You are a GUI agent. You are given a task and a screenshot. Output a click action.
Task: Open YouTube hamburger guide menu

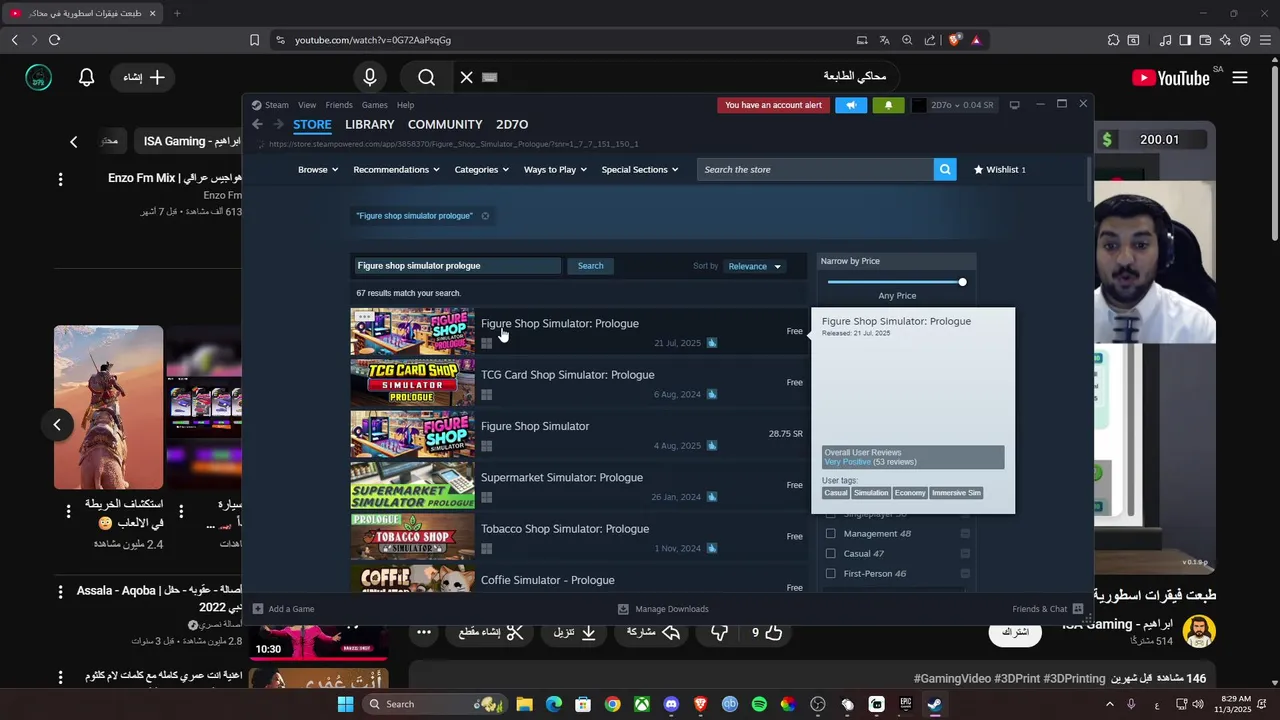coord(1240,77)
